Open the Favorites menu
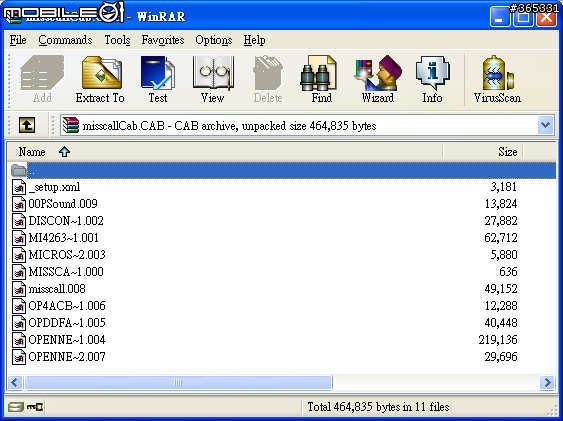Screen dimensions: 563x421 click(163, 40)
